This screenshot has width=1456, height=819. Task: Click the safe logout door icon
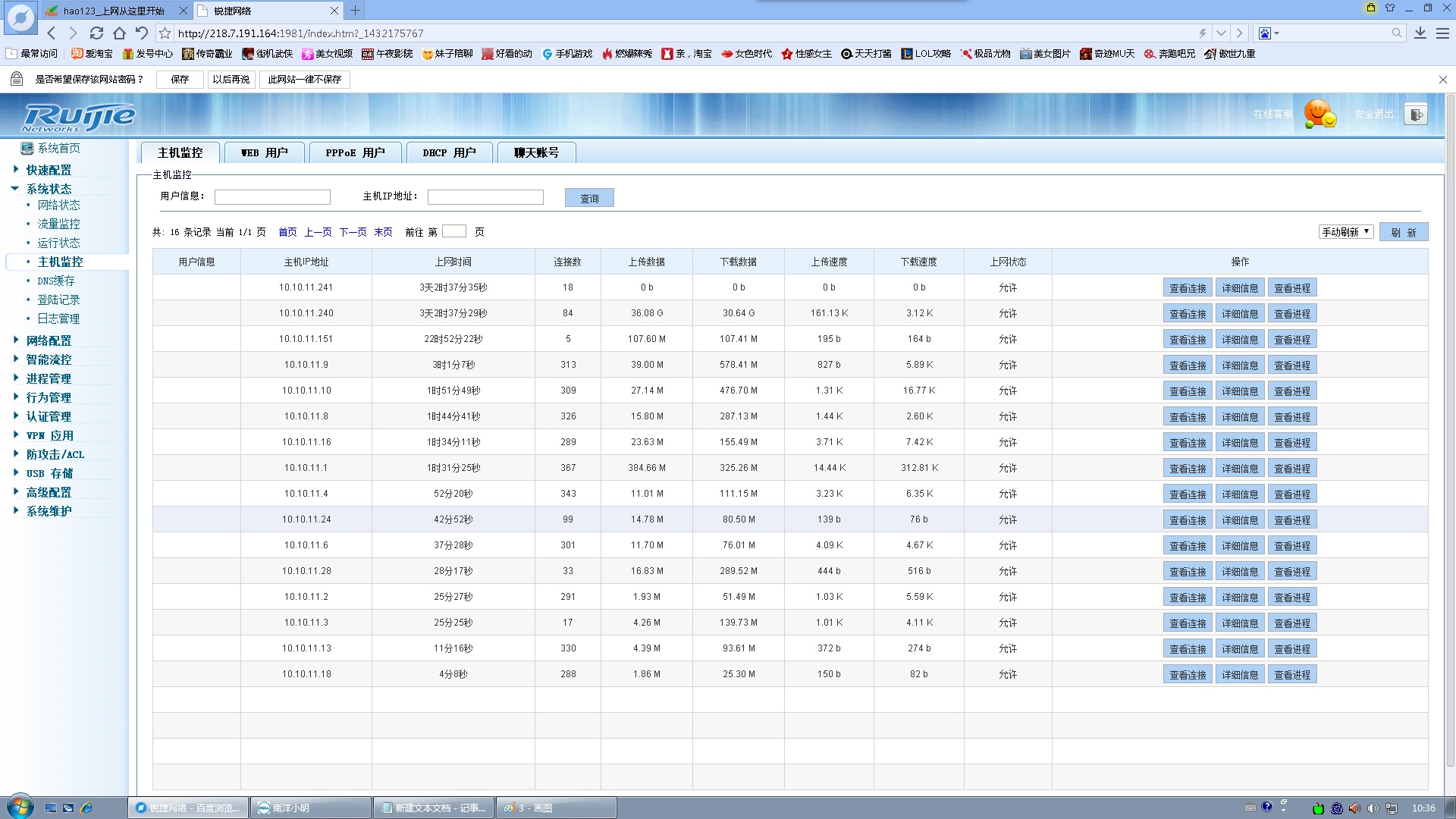[1415, 114]
